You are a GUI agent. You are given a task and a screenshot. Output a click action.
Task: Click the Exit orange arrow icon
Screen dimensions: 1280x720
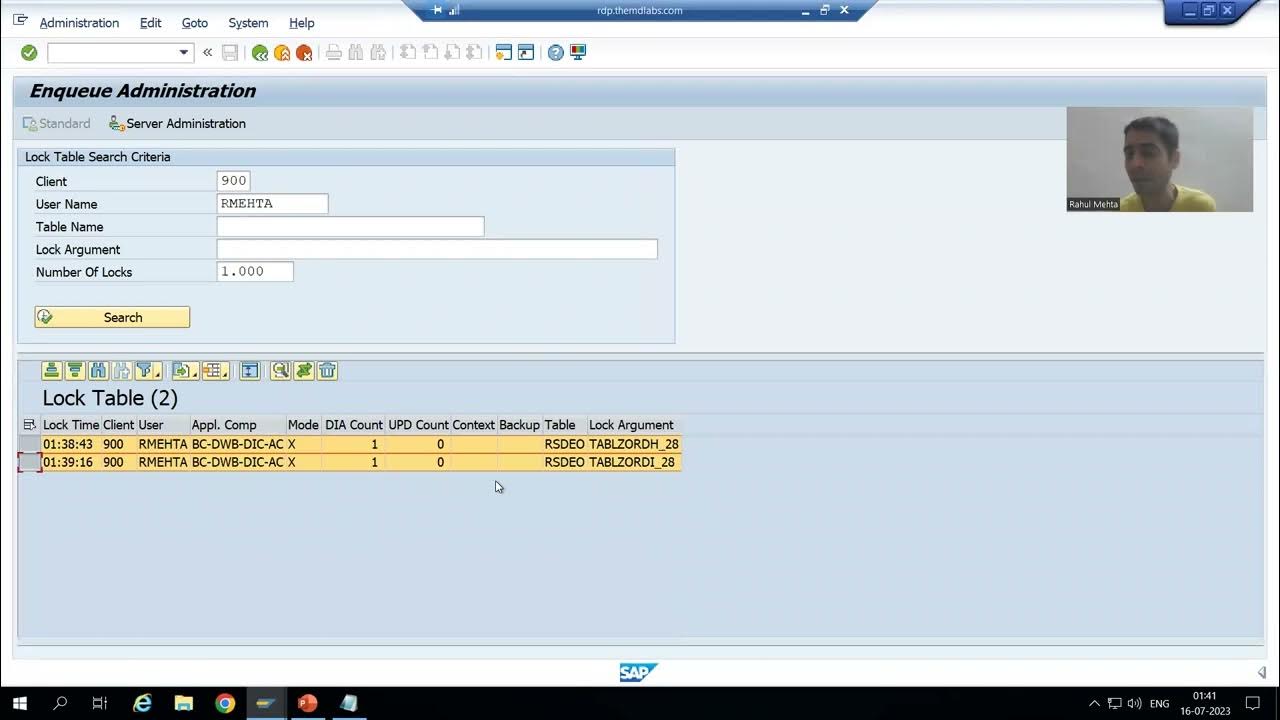pyautogui.click(x=282, y=52)
